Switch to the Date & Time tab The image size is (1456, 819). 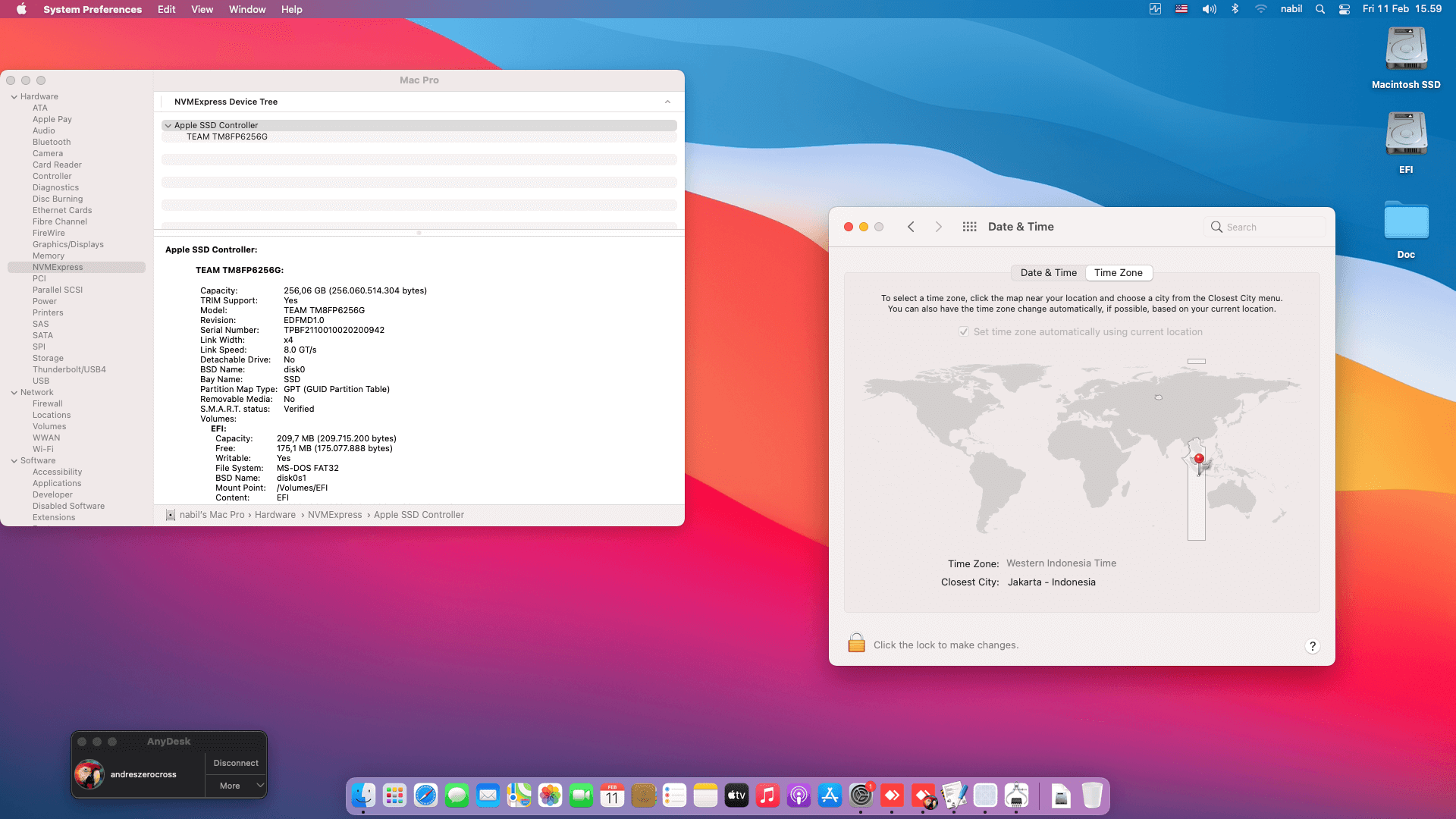1048,273
